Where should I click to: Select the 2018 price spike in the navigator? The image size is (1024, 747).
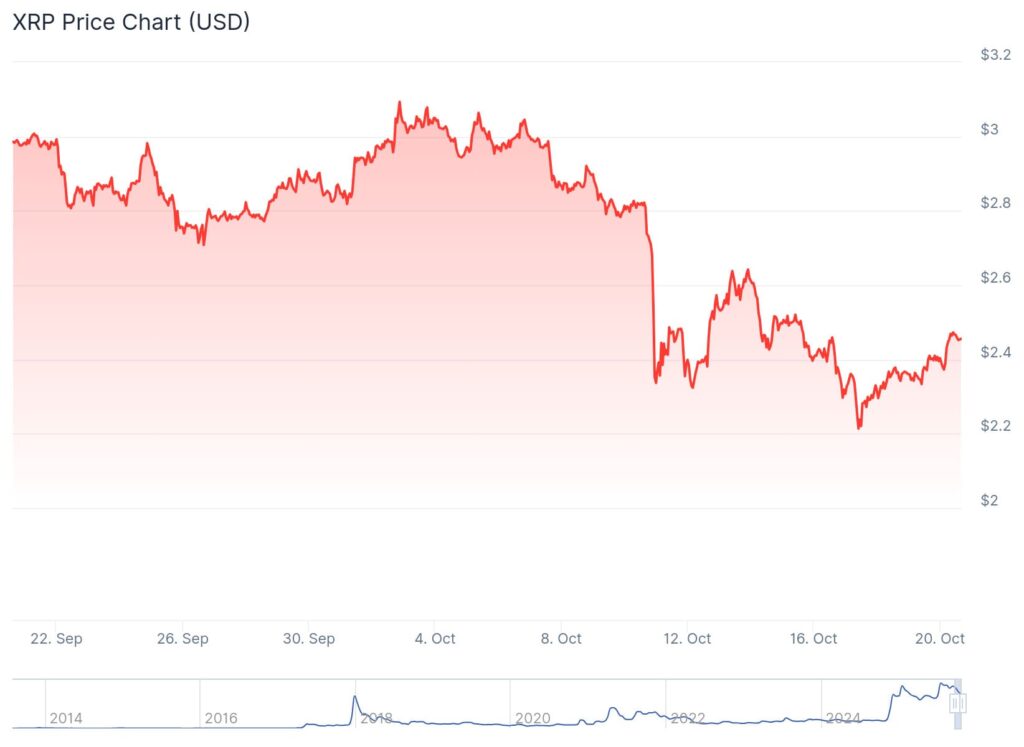pos(355,697)
